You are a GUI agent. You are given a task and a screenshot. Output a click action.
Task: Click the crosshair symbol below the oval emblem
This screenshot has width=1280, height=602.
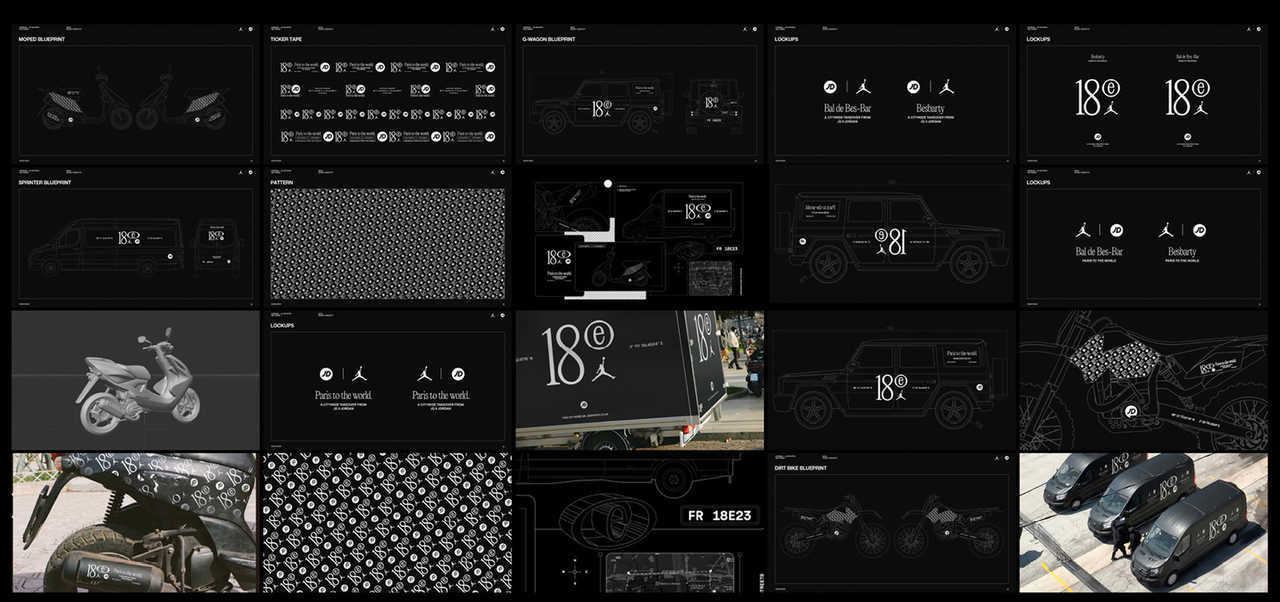(574, 573)
